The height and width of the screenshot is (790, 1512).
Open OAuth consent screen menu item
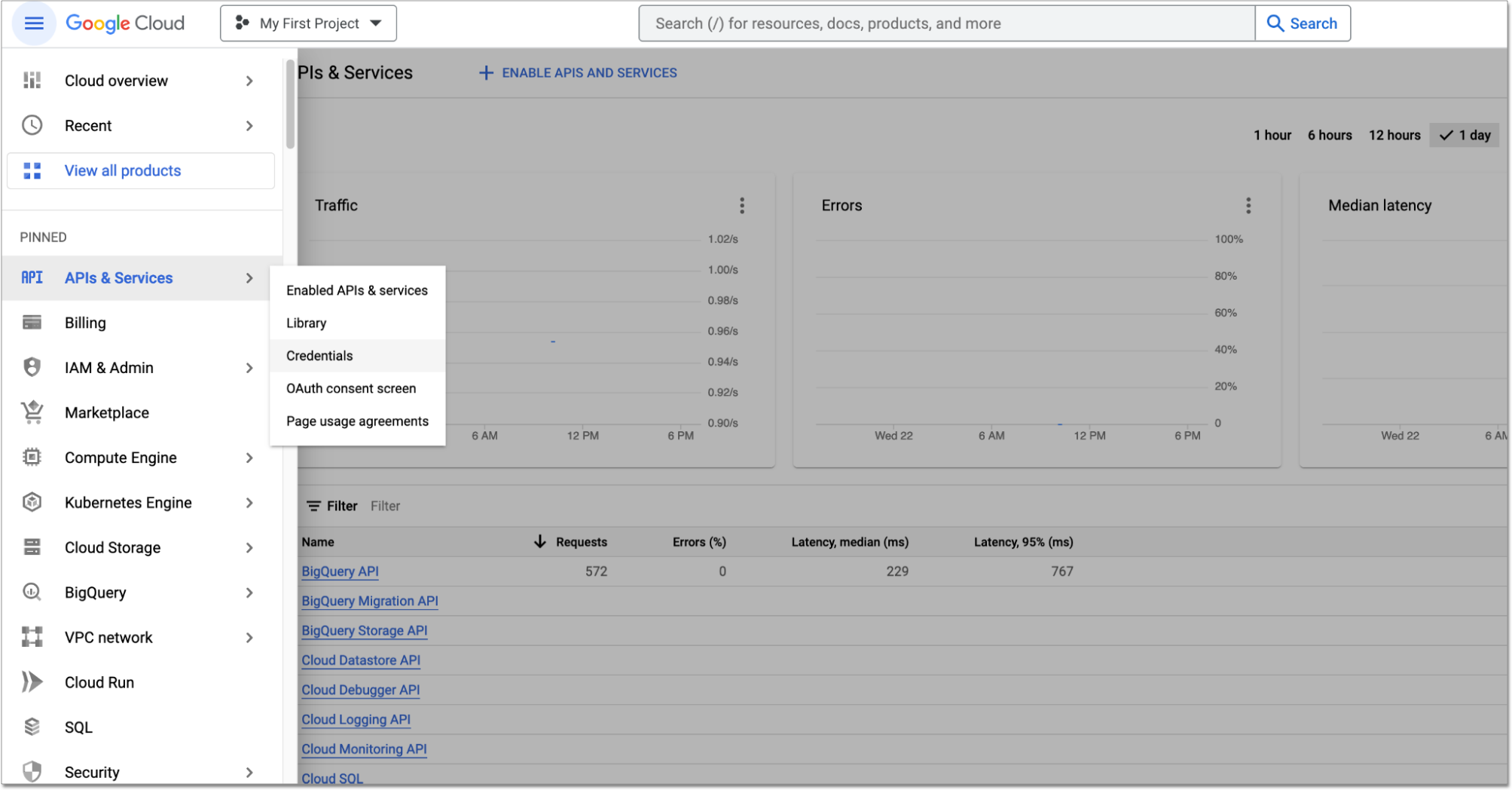[x=350, y=388]
